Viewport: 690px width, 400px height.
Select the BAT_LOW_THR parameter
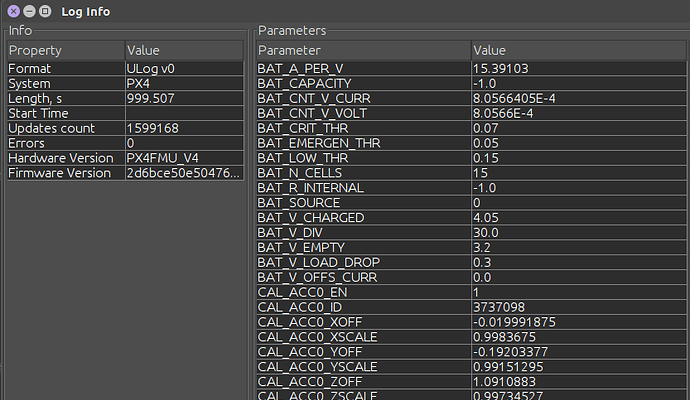tap(363, 158)
